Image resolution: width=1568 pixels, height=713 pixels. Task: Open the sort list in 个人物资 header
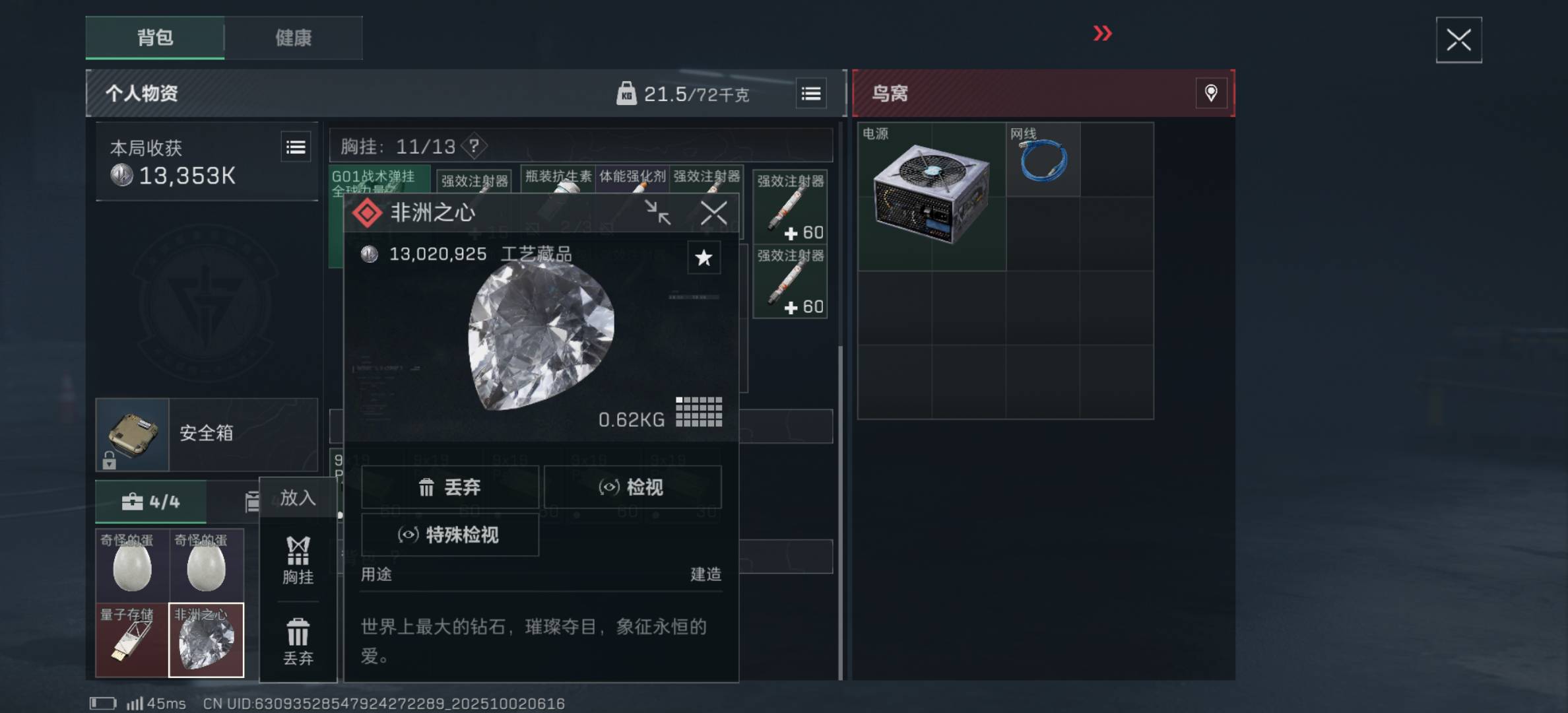[811, 94]
